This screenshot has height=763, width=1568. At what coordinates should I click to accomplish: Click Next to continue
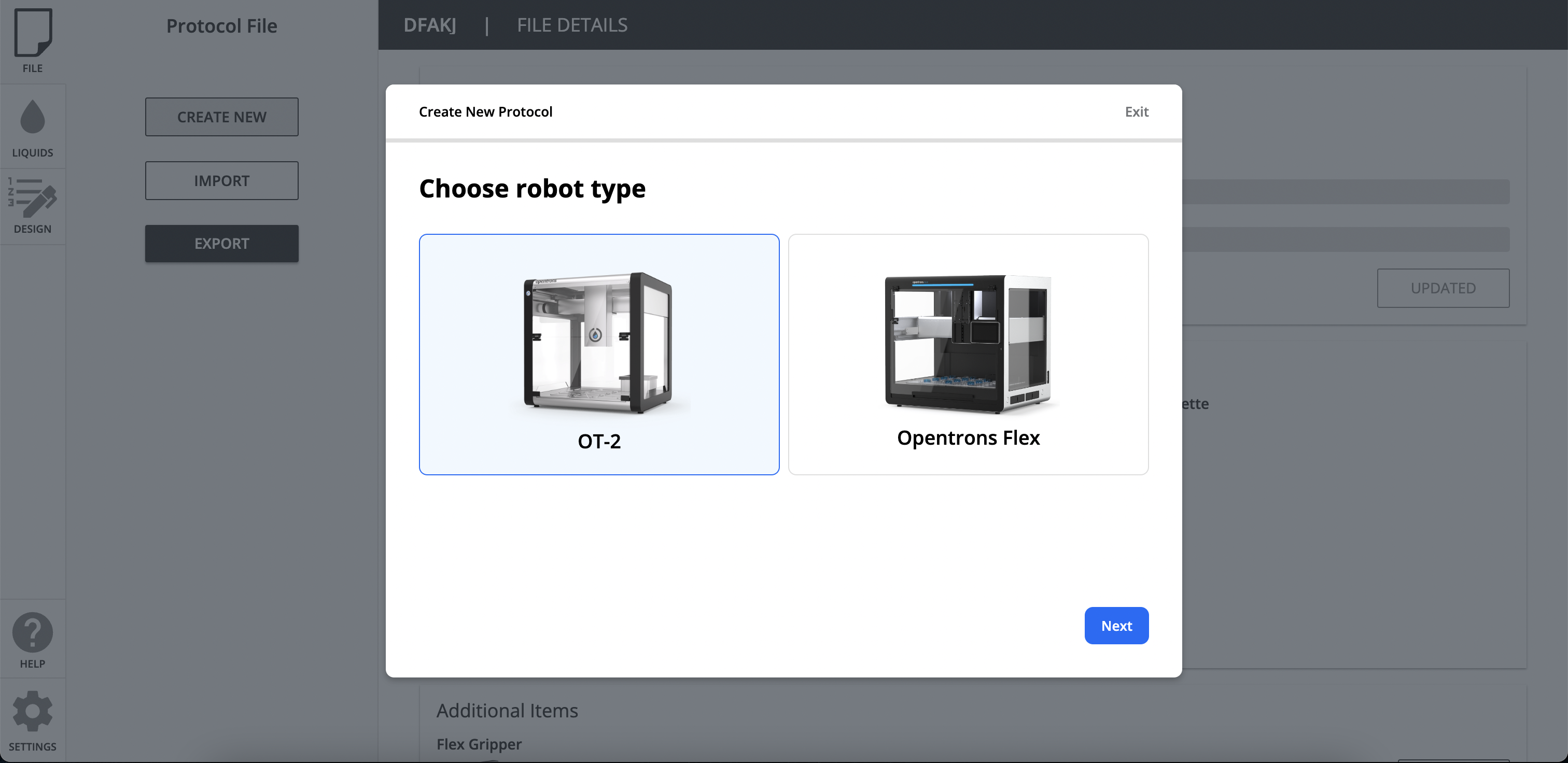tap(1116, 626)
